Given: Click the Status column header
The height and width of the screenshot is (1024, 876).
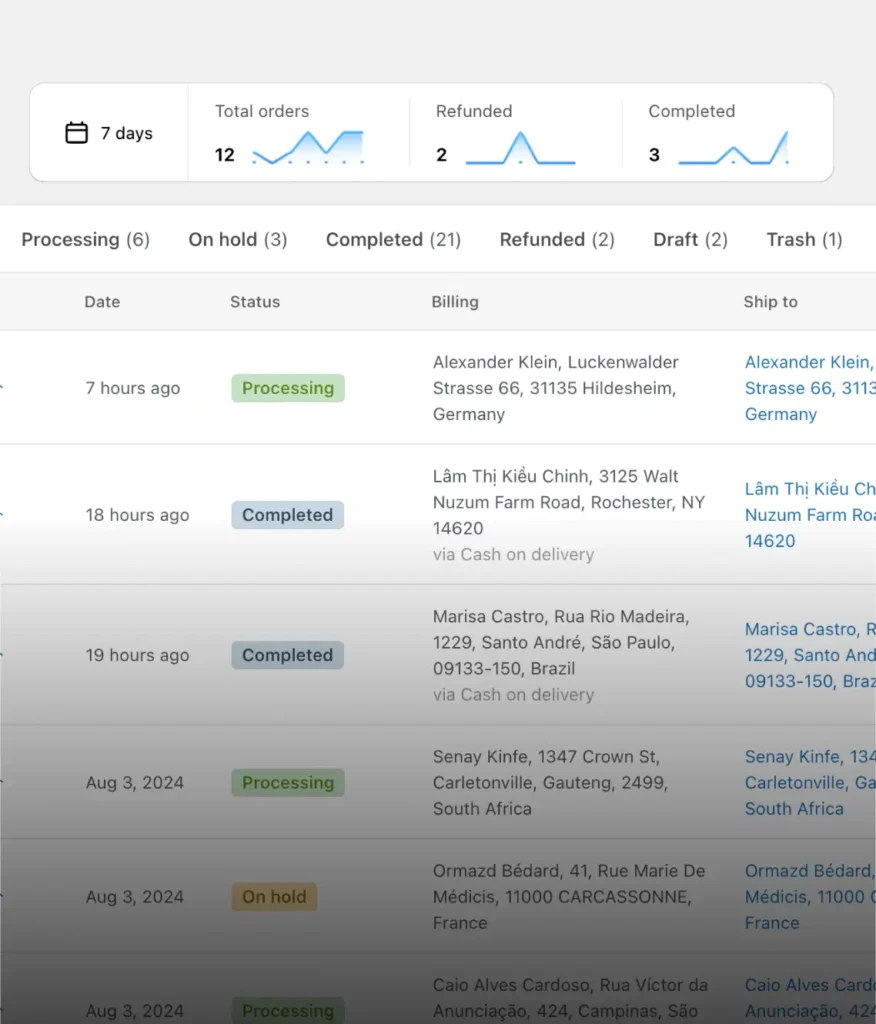Looking at the screenshot, I should 255,302.
